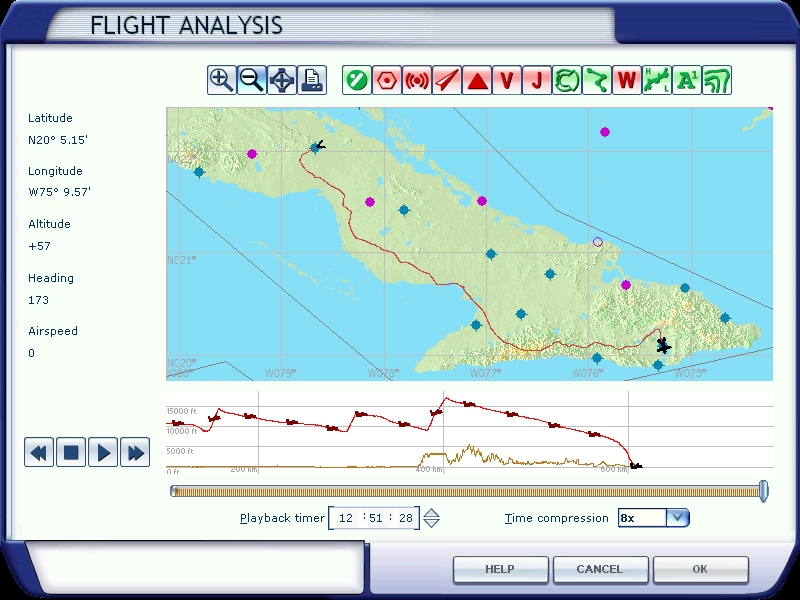800x600 pixels.
Task: Click OK to close Flight Analysis
Action: [701, 569]
